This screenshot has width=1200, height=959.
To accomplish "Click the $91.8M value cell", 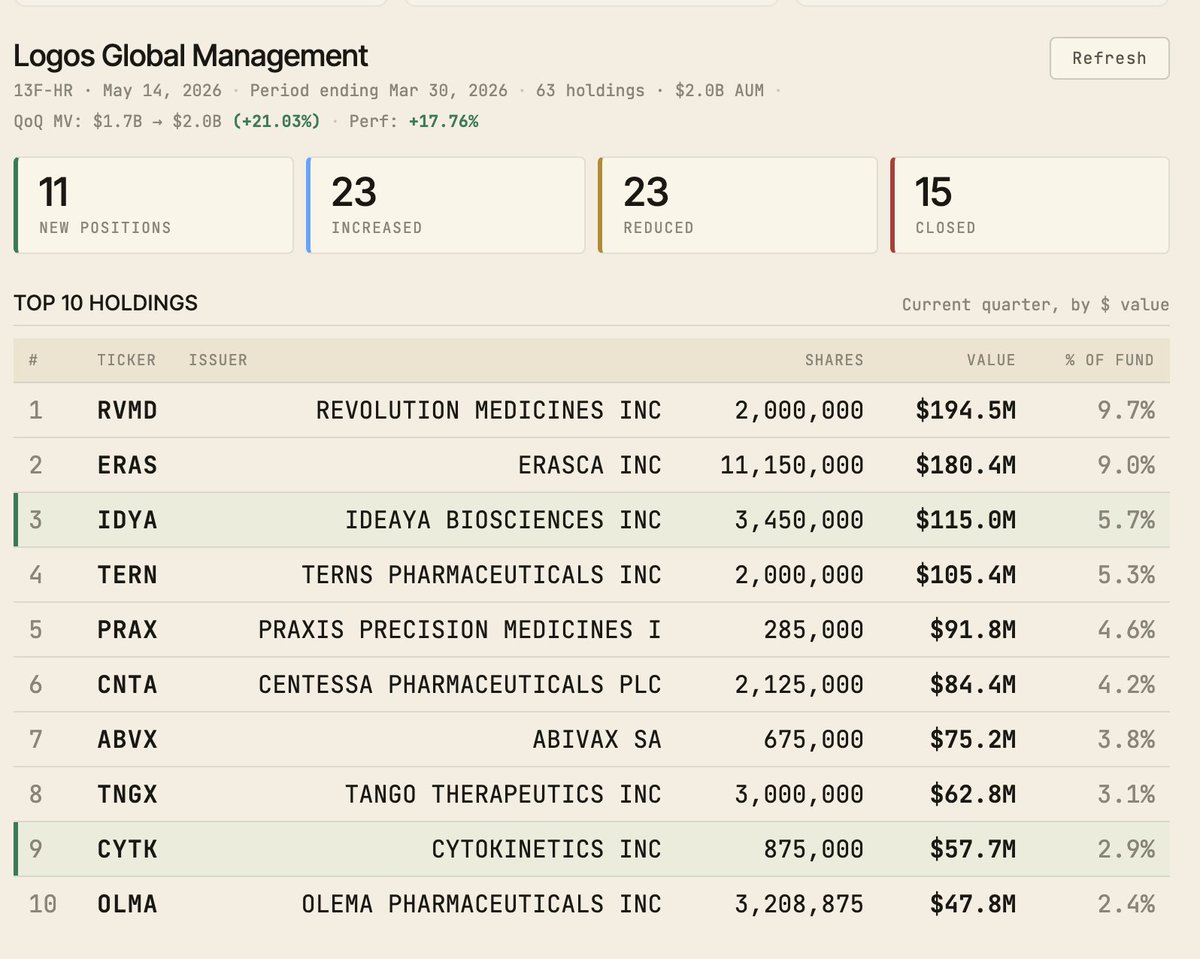I will pyautogui.click(x=973, y=630).
